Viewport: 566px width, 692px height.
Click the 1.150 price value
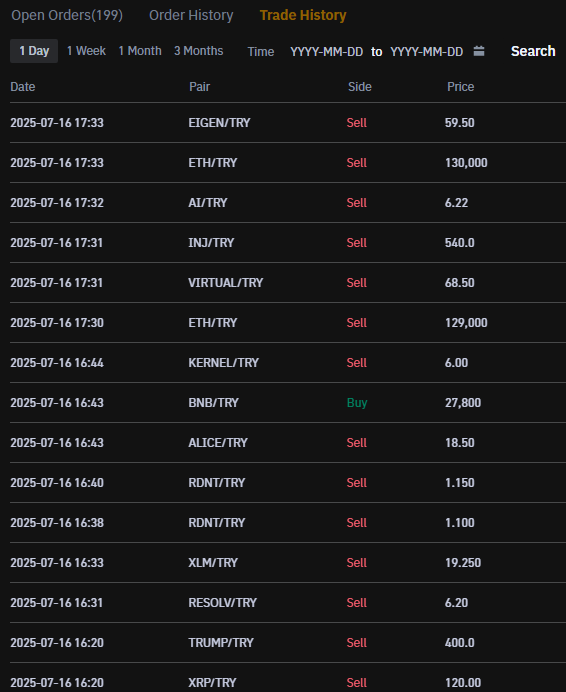pyautogui.click(x=460, y=483)
